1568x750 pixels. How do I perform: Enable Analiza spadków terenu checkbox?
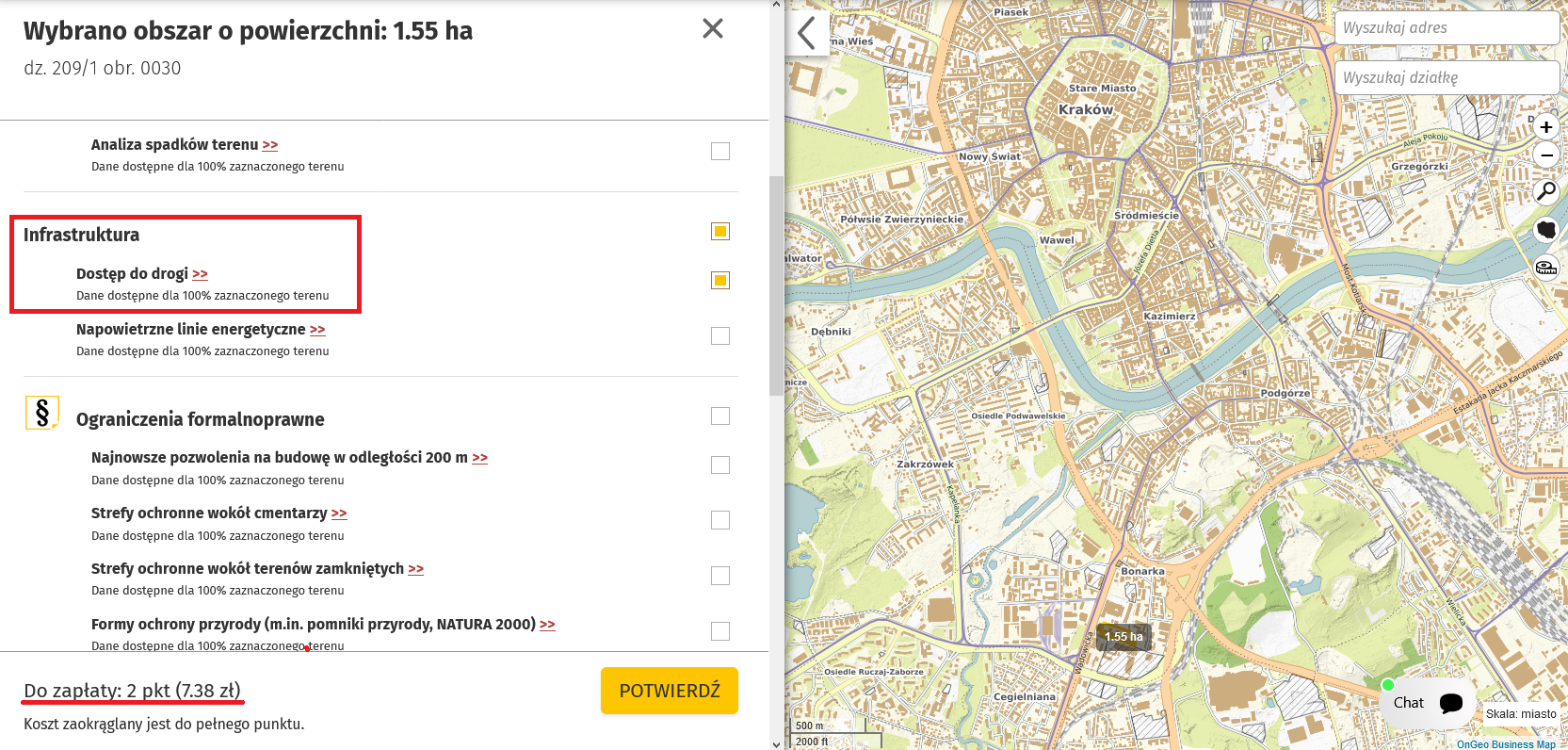point(720,152)
